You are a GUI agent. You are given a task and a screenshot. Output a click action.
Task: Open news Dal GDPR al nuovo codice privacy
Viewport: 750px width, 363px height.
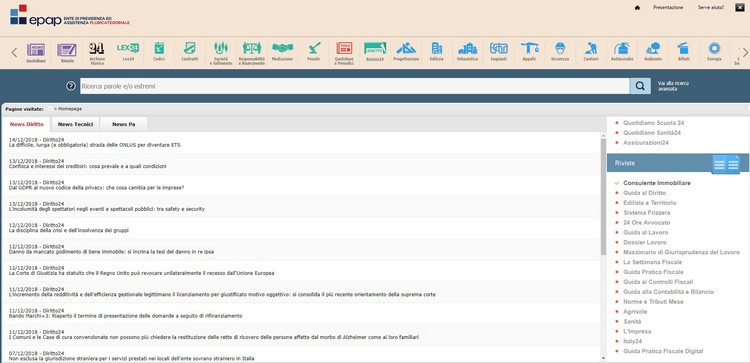pyautogui.click(x=96, y=188)
